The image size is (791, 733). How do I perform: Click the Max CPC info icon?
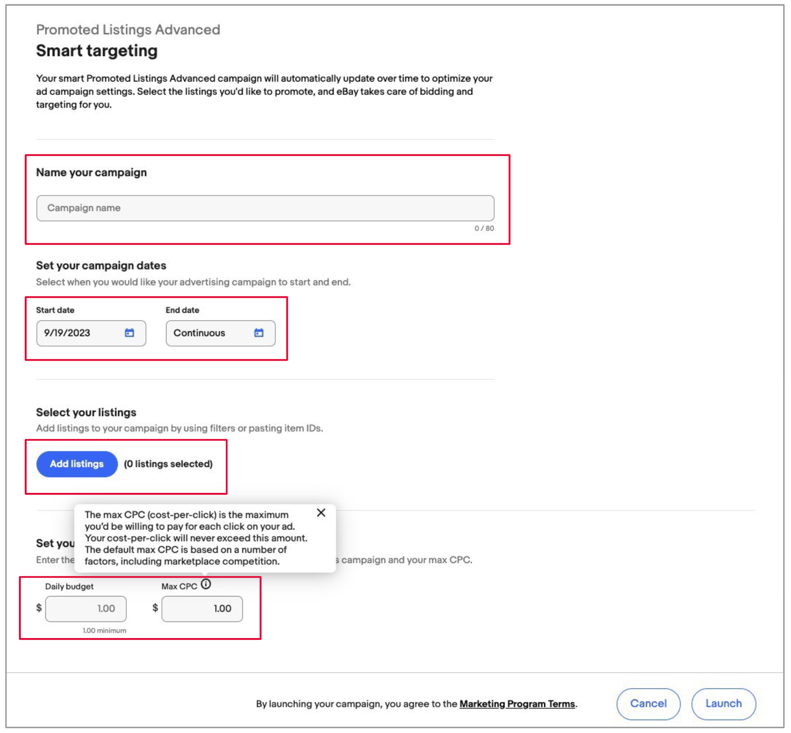coord(206,584)
